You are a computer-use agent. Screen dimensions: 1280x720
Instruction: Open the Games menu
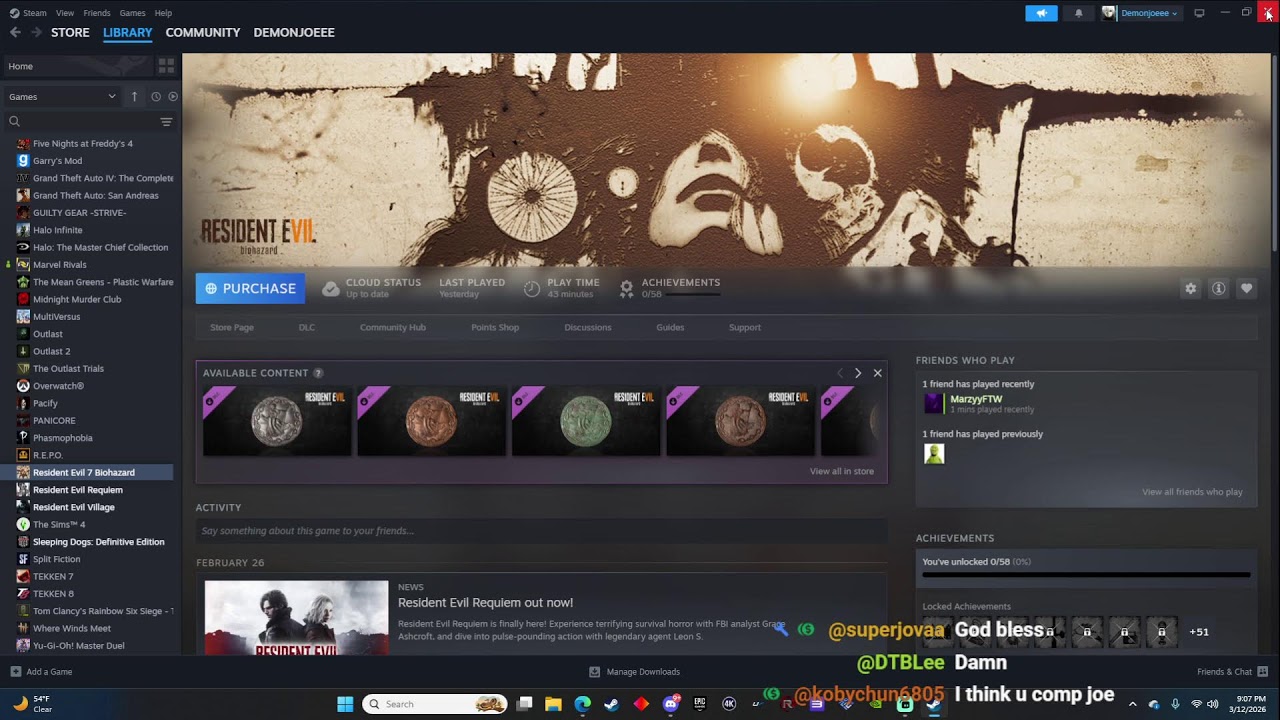pyautogui.click(x=132, y=13)
